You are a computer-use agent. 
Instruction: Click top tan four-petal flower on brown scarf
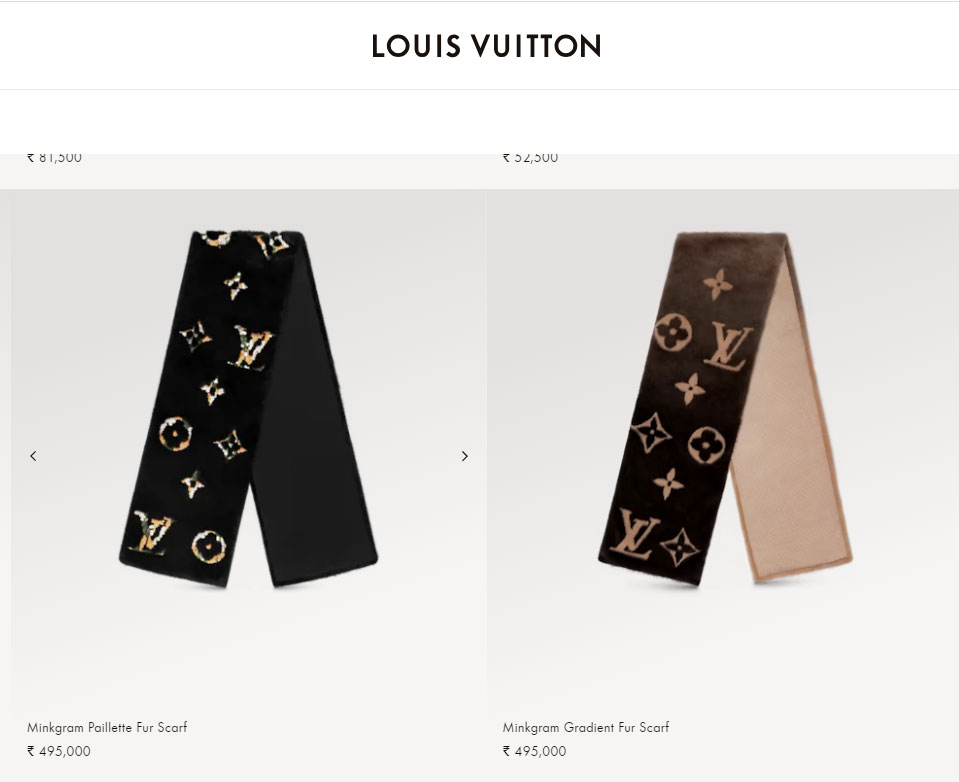point(717,284)
